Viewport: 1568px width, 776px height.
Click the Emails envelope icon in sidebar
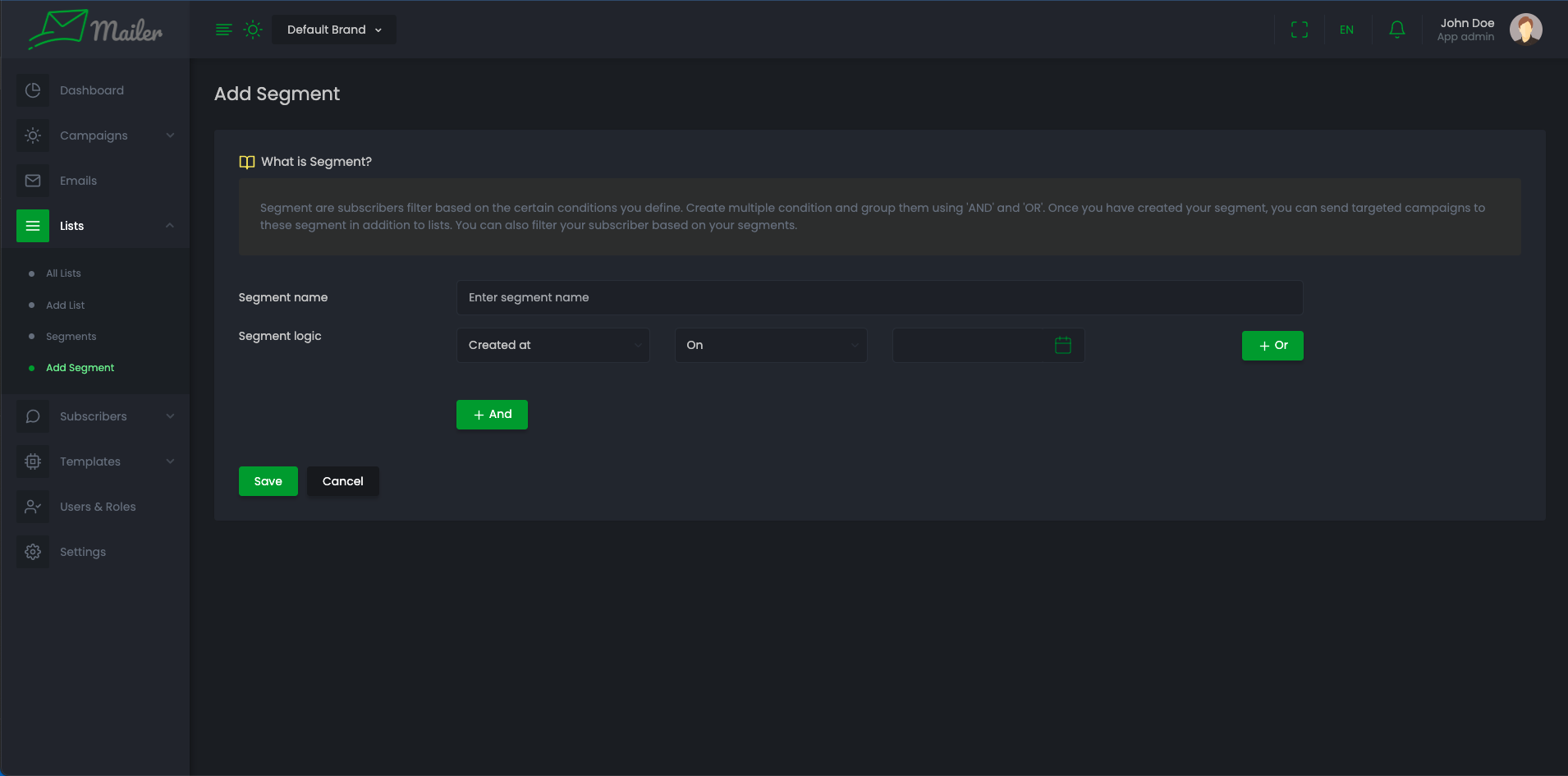coord(33,181)
